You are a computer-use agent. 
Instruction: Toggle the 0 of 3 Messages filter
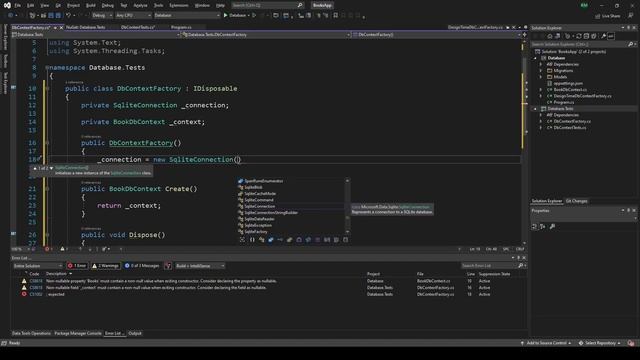point(142,266)
